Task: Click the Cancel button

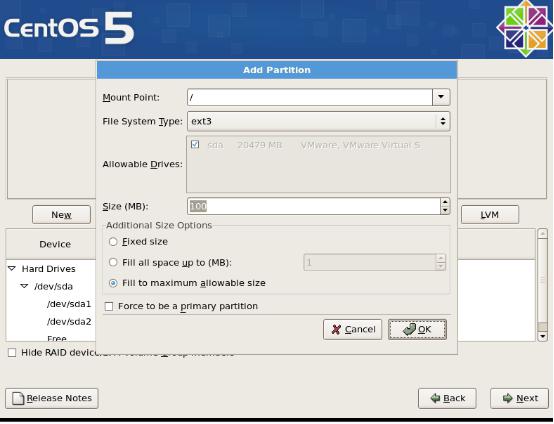Action: click(352, 329)
